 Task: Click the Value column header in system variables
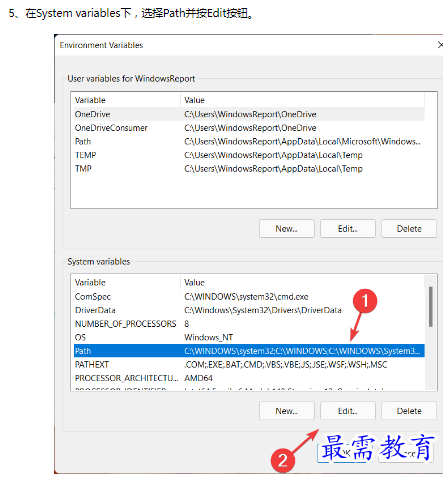click(302, 282)
